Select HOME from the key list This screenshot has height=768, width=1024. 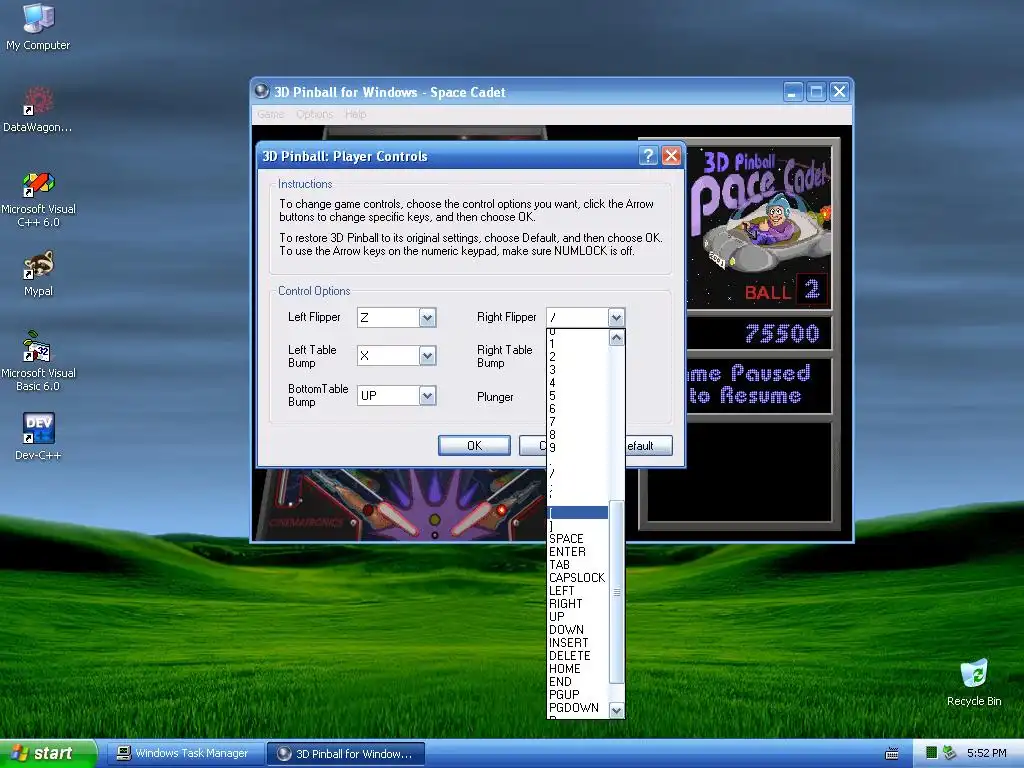click(577, 669)
